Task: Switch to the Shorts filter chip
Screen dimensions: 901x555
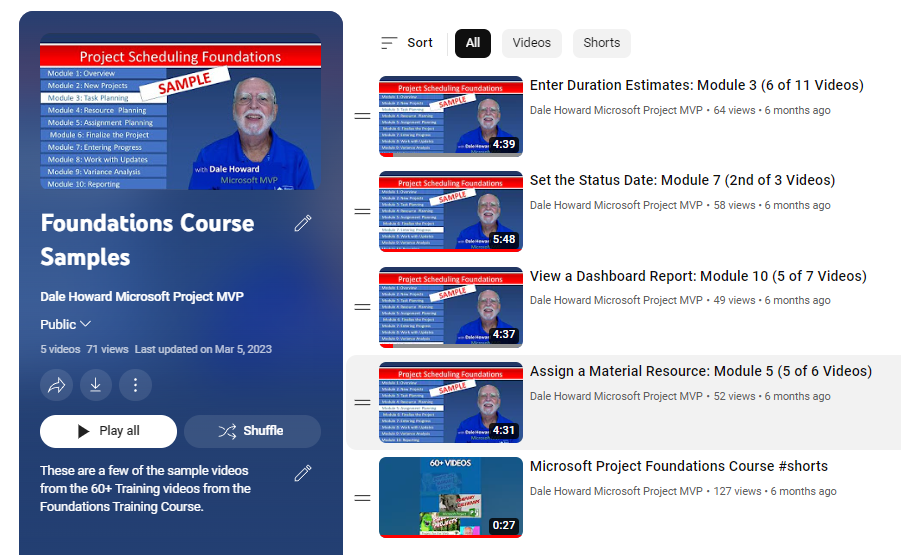Action: point(602,43)
